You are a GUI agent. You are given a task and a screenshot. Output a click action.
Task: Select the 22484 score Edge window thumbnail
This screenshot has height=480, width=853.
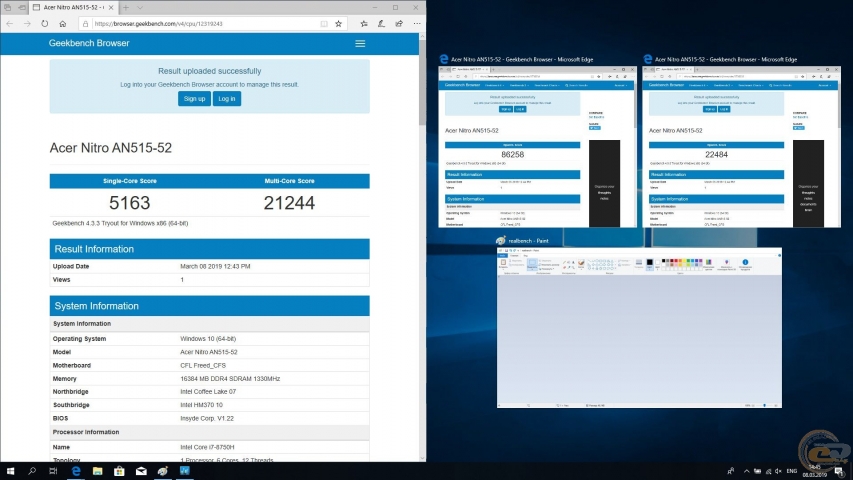click(741, 147)
